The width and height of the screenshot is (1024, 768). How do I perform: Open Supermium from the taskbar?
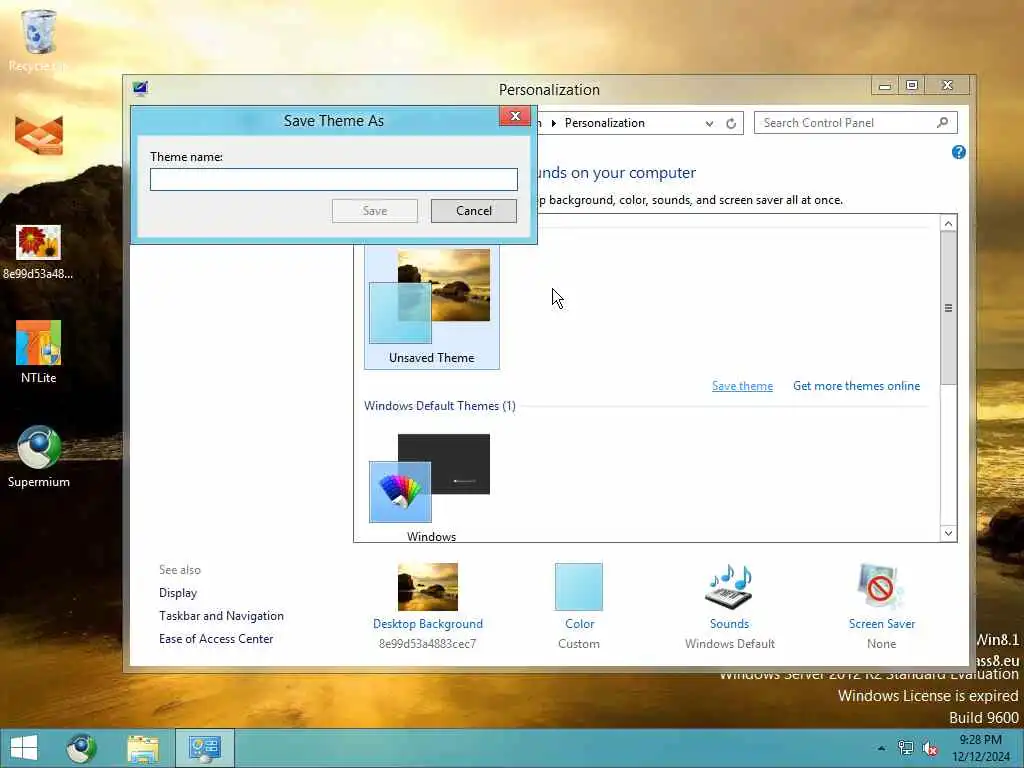click(82, 748)
